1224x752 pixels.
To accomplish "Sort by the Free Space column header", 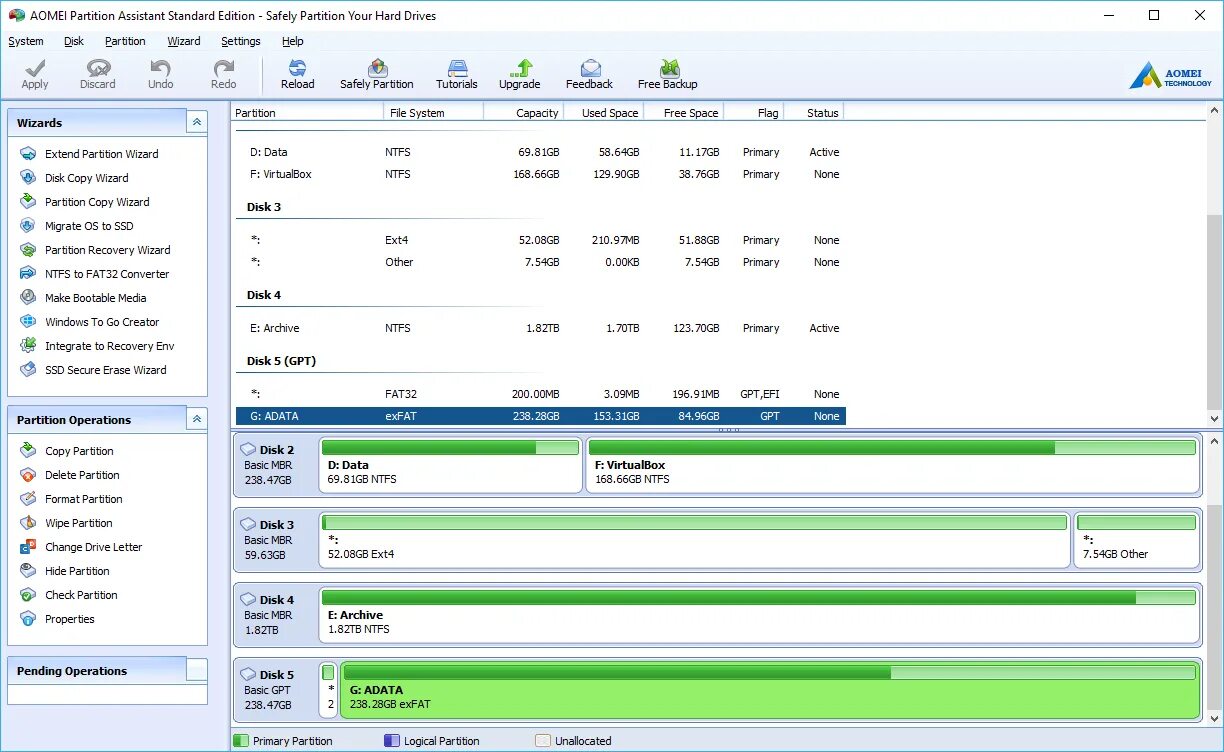I will pos(685,113).
